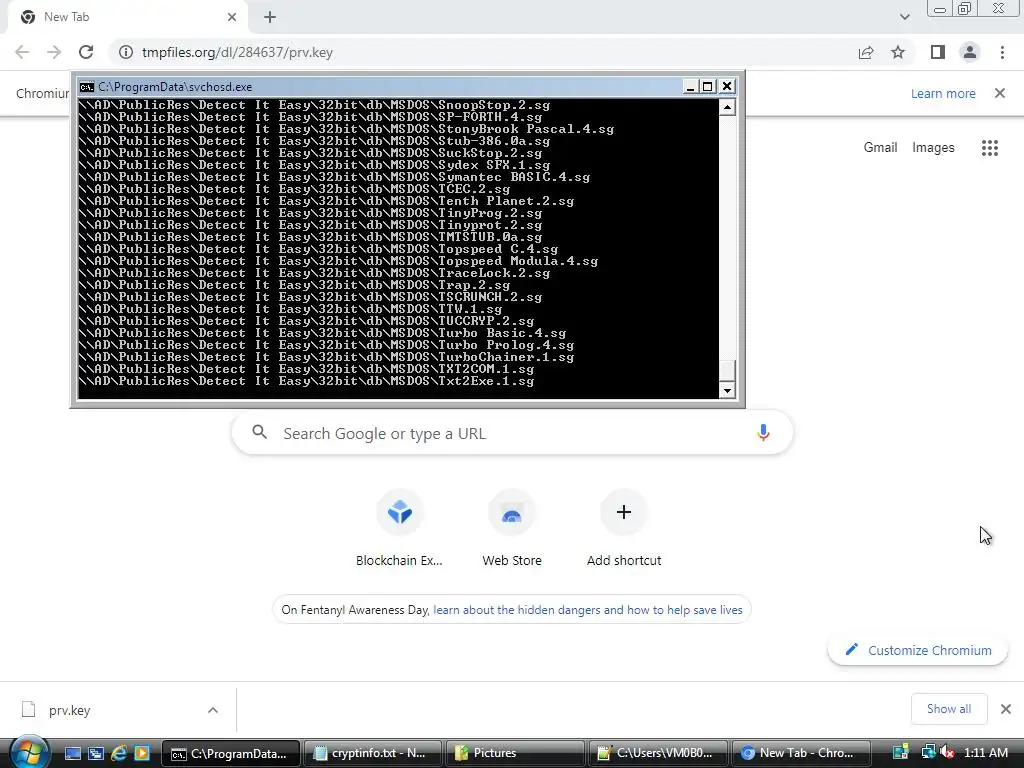
Task: Open the side panel icon
Action: pyautogui.click(x=938, y=52)
